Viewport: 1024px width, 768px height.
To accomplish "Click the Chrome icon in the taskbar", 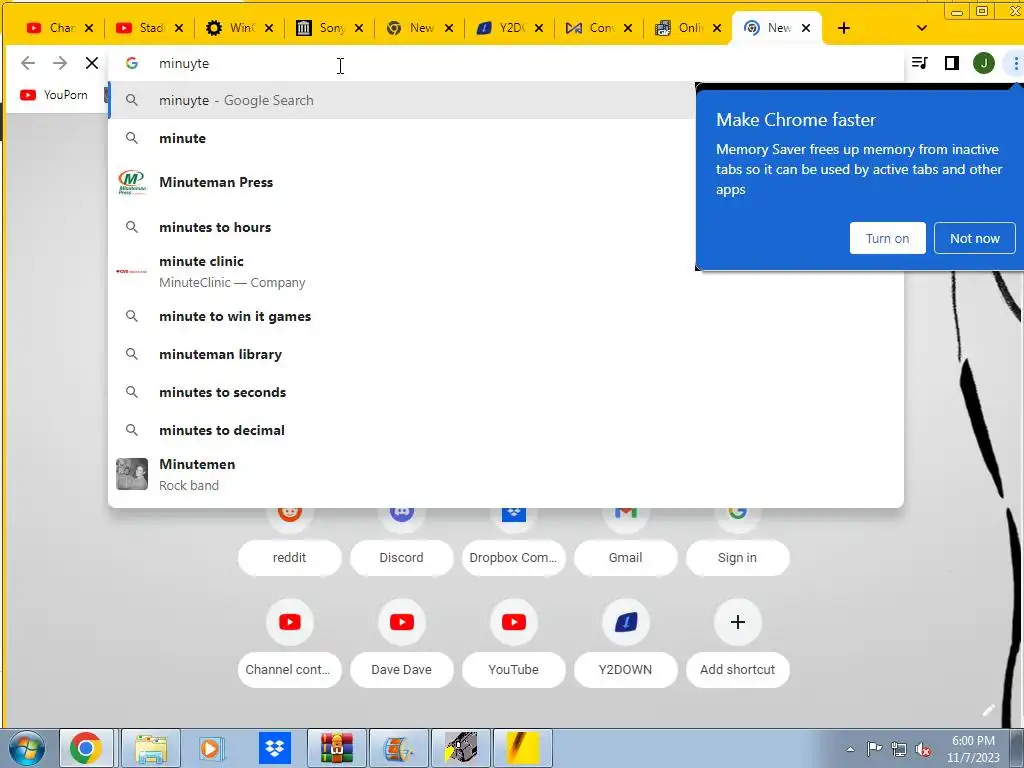I will click(x=86, y=748).
